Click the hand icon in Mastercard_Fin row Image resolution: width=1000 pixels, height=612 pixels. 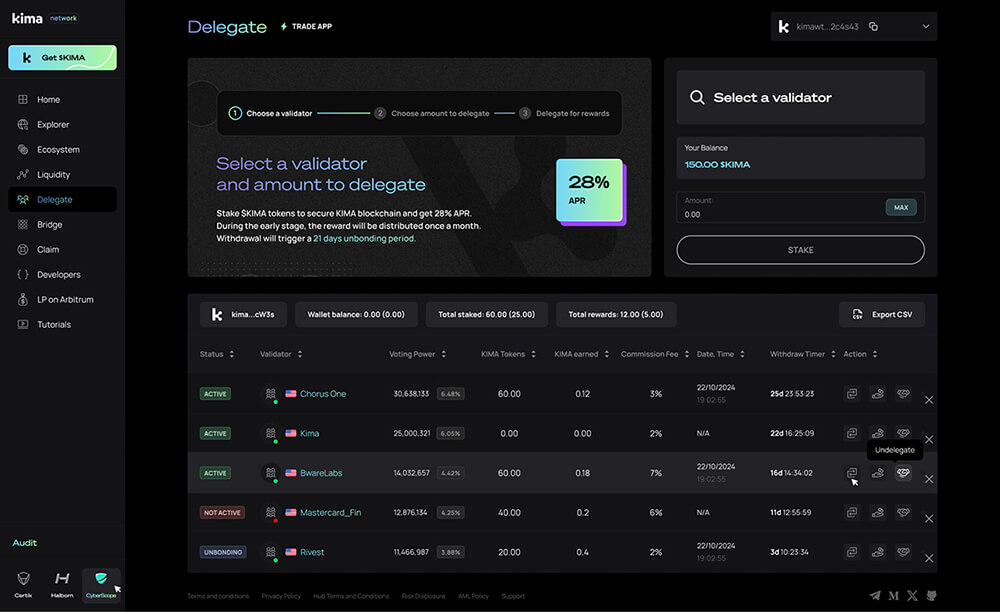coord(878,513)
